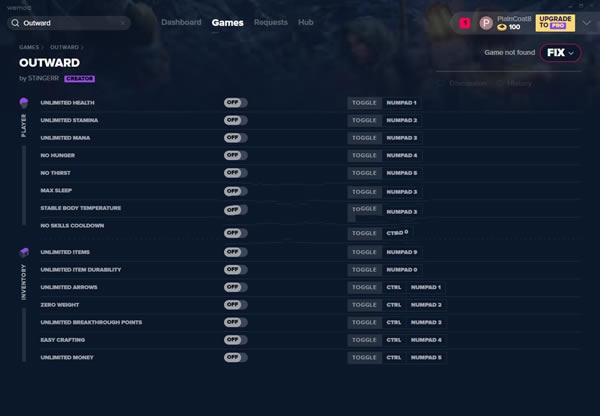Image resolution: width=600 pixels, height=416 pixels.
Task: Click the Player category icon
Action: [24, 103]
